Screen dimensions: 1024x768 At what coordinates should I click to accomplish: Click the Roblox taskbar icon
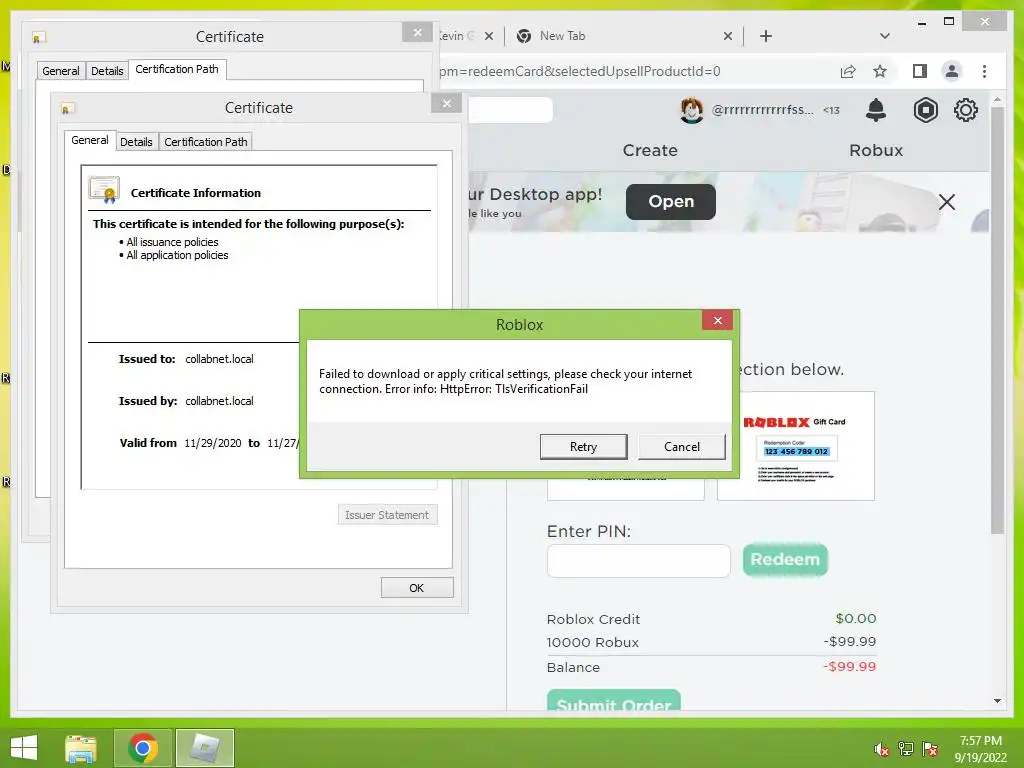coord(204,748)
